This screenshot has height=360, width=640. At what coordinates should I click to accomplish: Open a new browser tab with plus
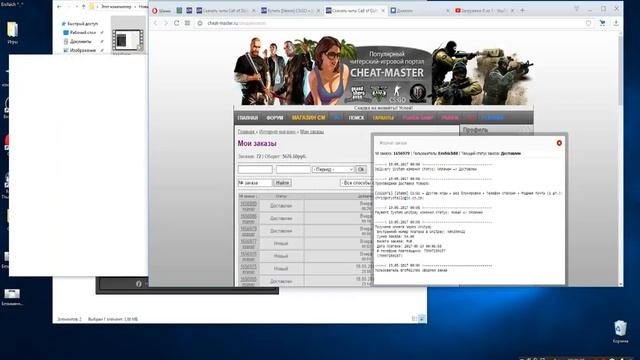pos(522,11)
